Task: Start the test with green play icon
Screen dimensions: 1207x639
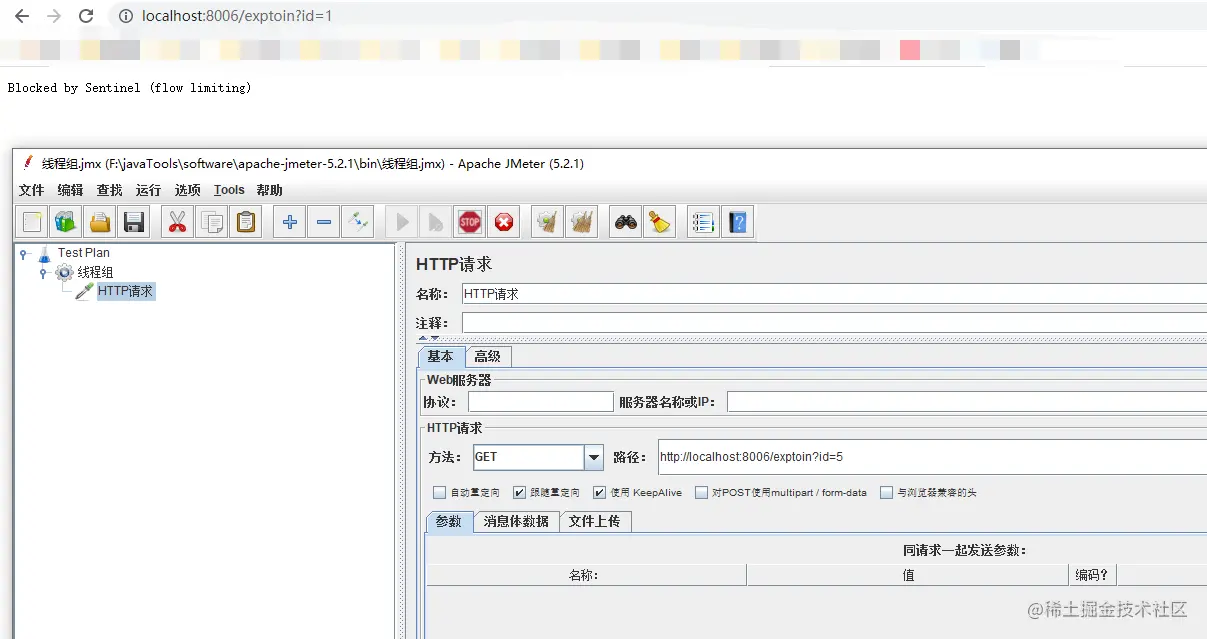Action: 403,222
